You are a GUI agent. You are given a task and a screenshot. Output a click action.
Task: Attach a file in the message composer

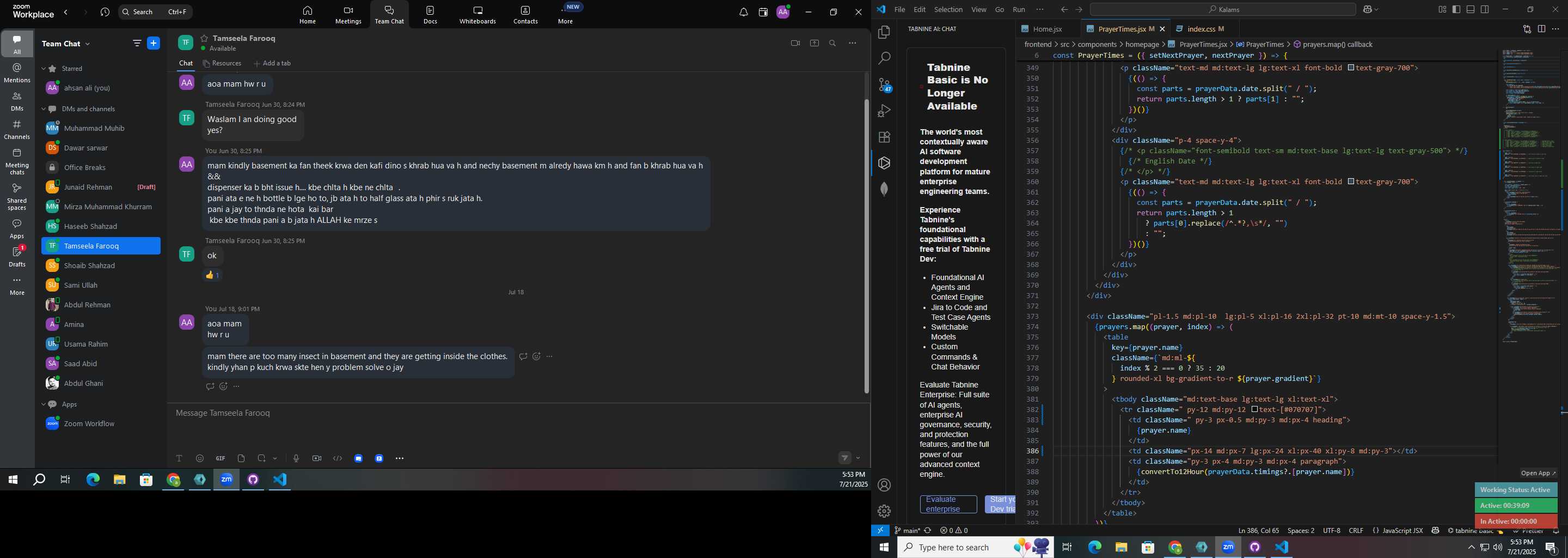(x=241, y=458)
